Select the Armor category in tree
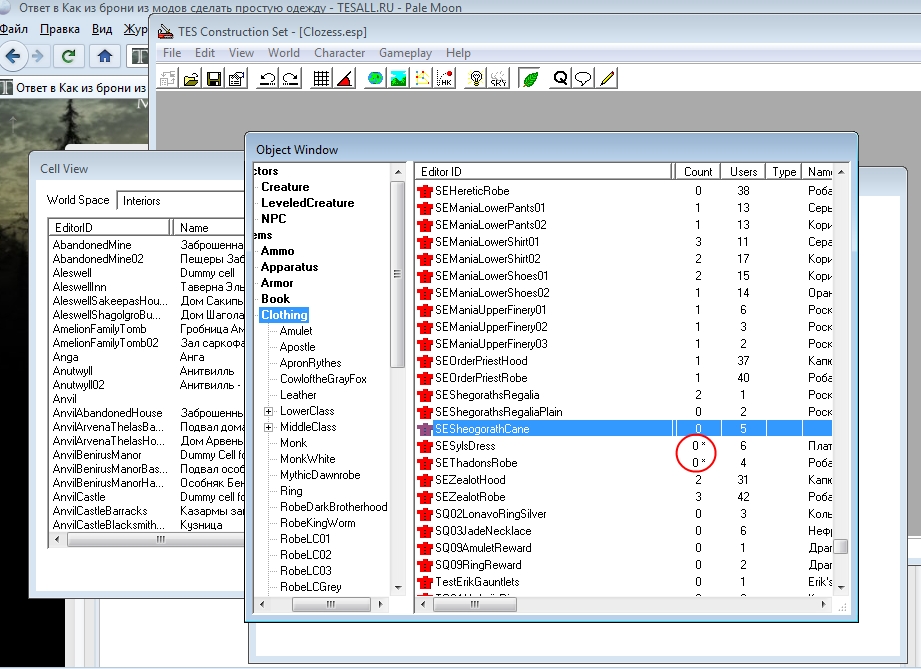The height and width of the screenshot is (669, 921). tap(277, 283)
